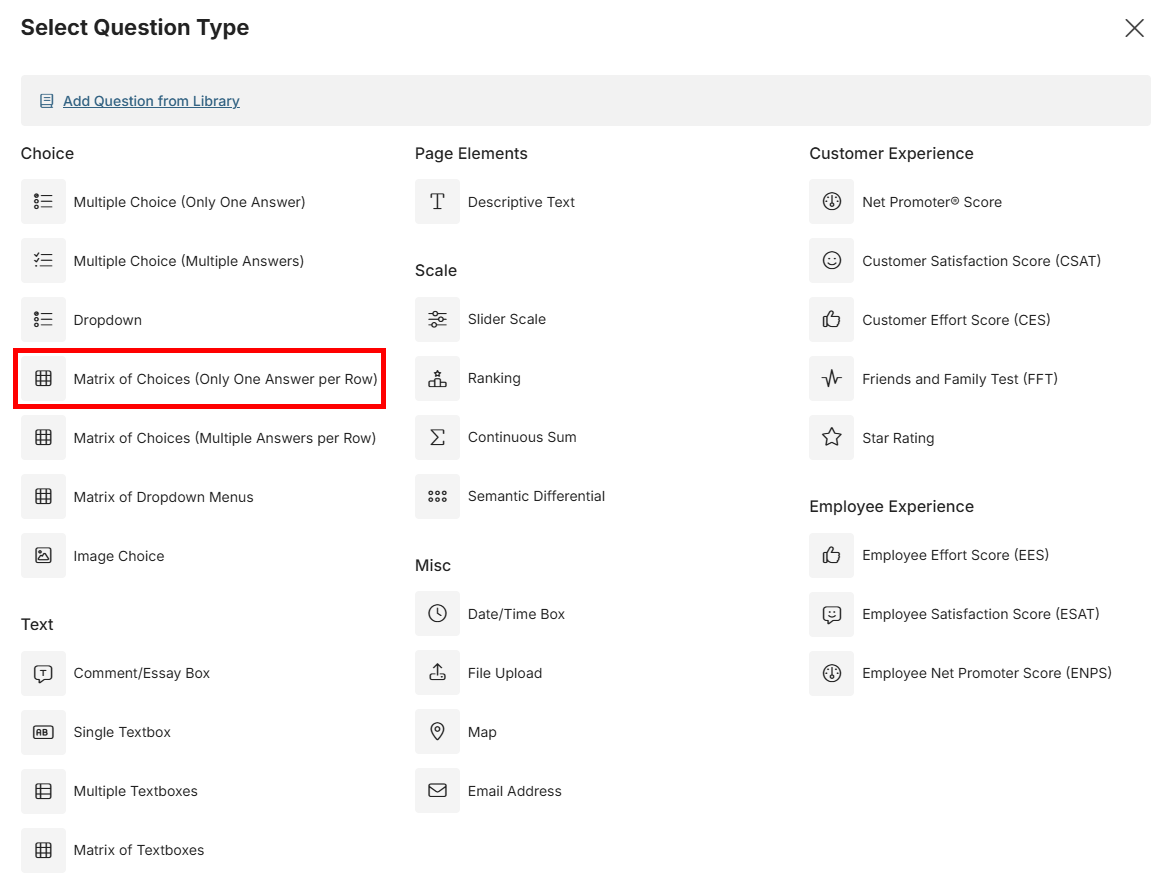1156x896 pixels.
Task: Select 'Multiple Textboxes' label
Action: tap(136, 791)
